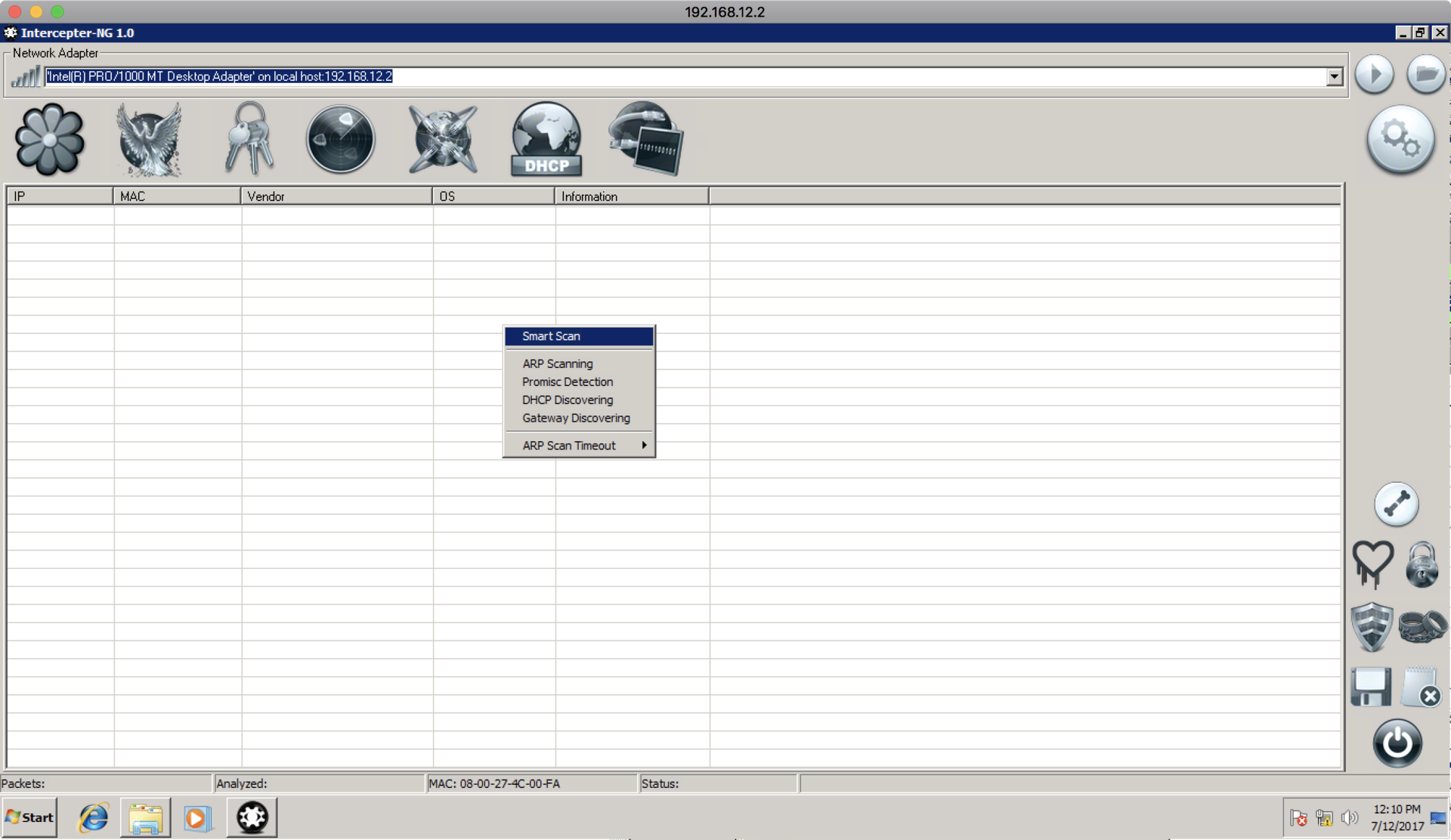Click the rings icon in right sidebar
The width and height of the screenshot is (1451, 840).
point(1422,626)
